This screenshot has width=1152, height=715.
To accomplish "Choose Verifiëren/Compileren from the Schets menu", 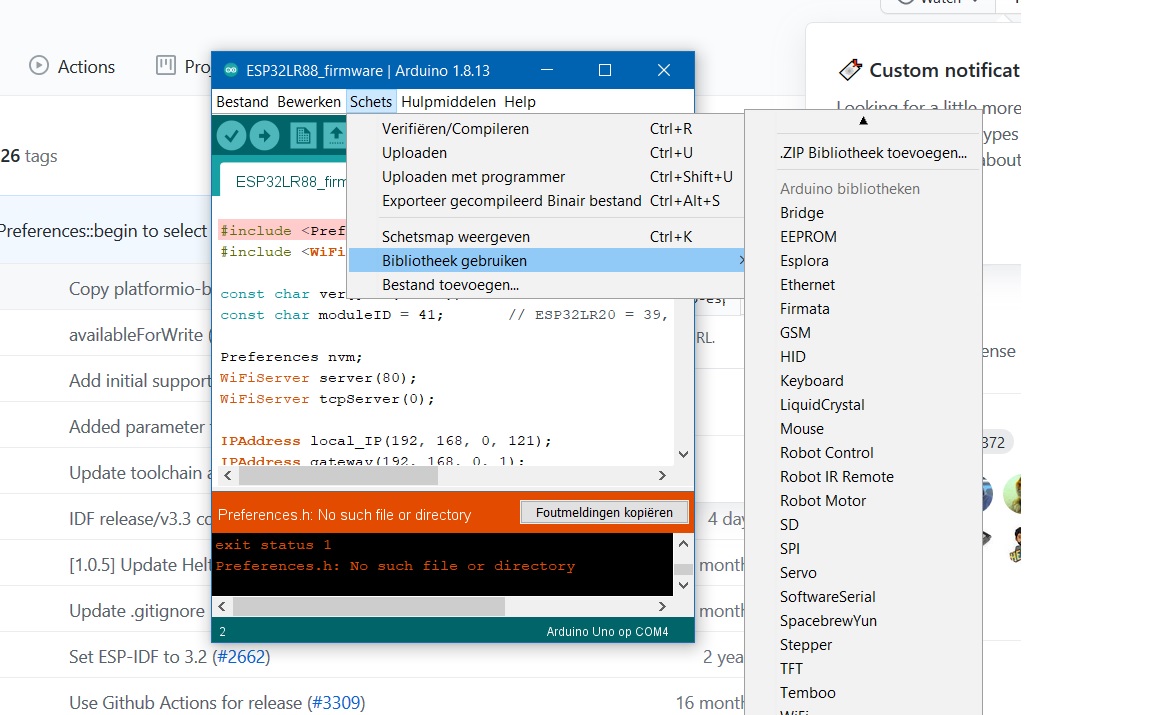I will [x=546, y=129].
